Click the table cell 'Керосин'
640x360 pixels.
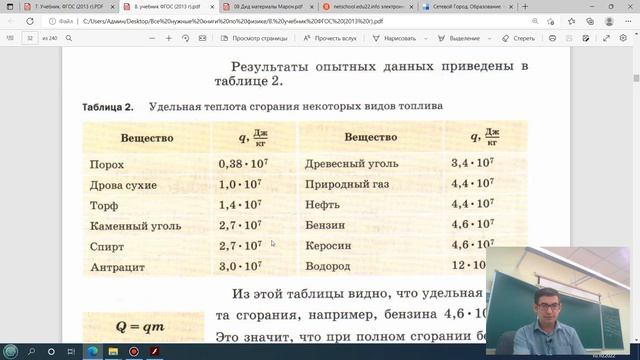328,246
